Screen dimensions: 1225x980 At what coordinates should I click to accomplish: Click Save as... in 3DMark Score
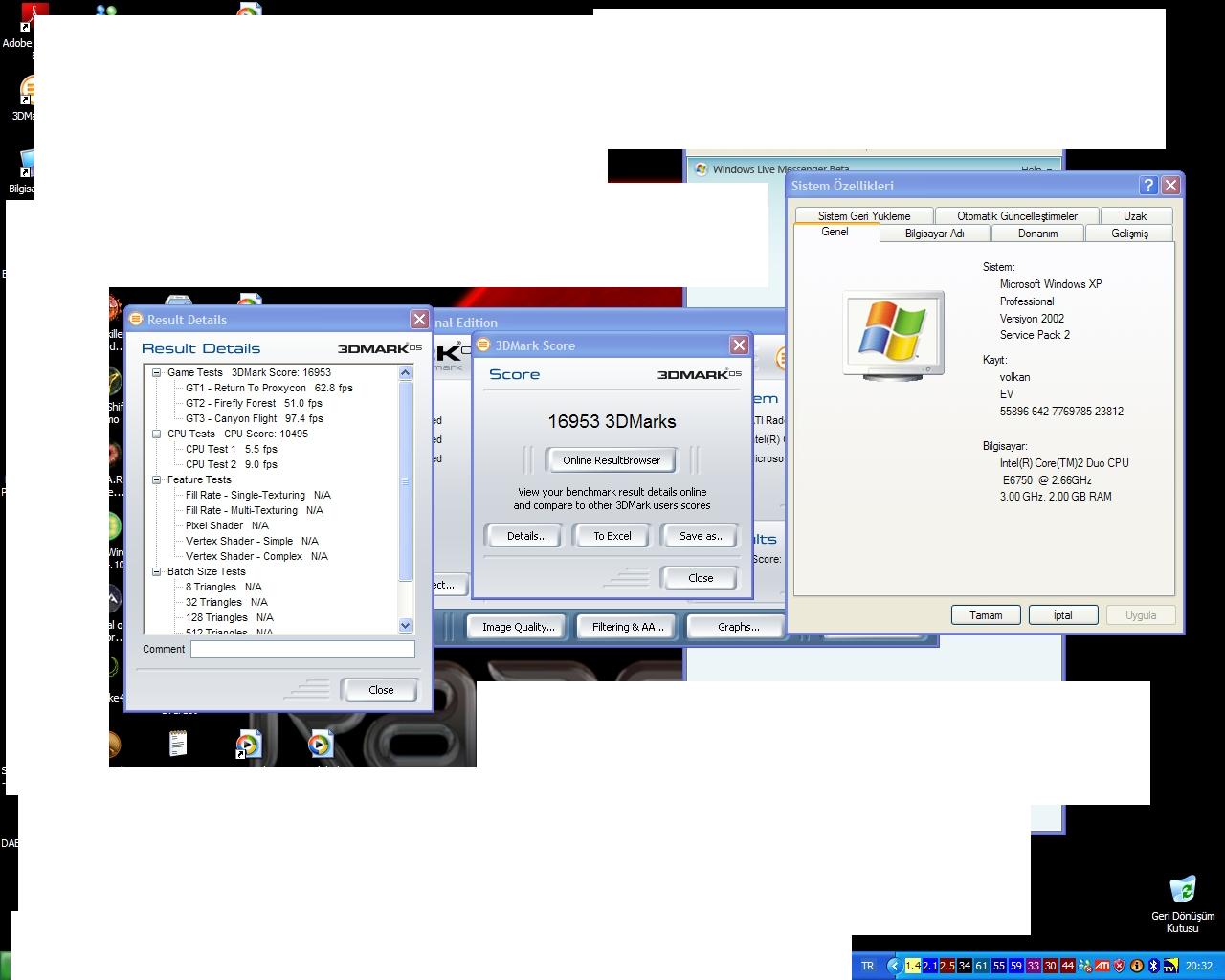click(x=702, y=536)
